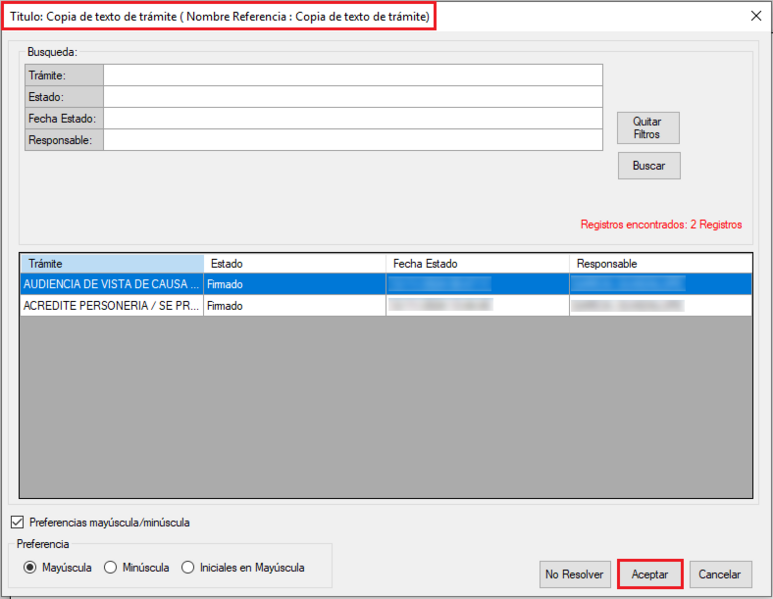The height and width of the screenshot is (599, 773).
Task: Click the Responsable search input field
Action: pyautogui.click(x=352, y=141)
